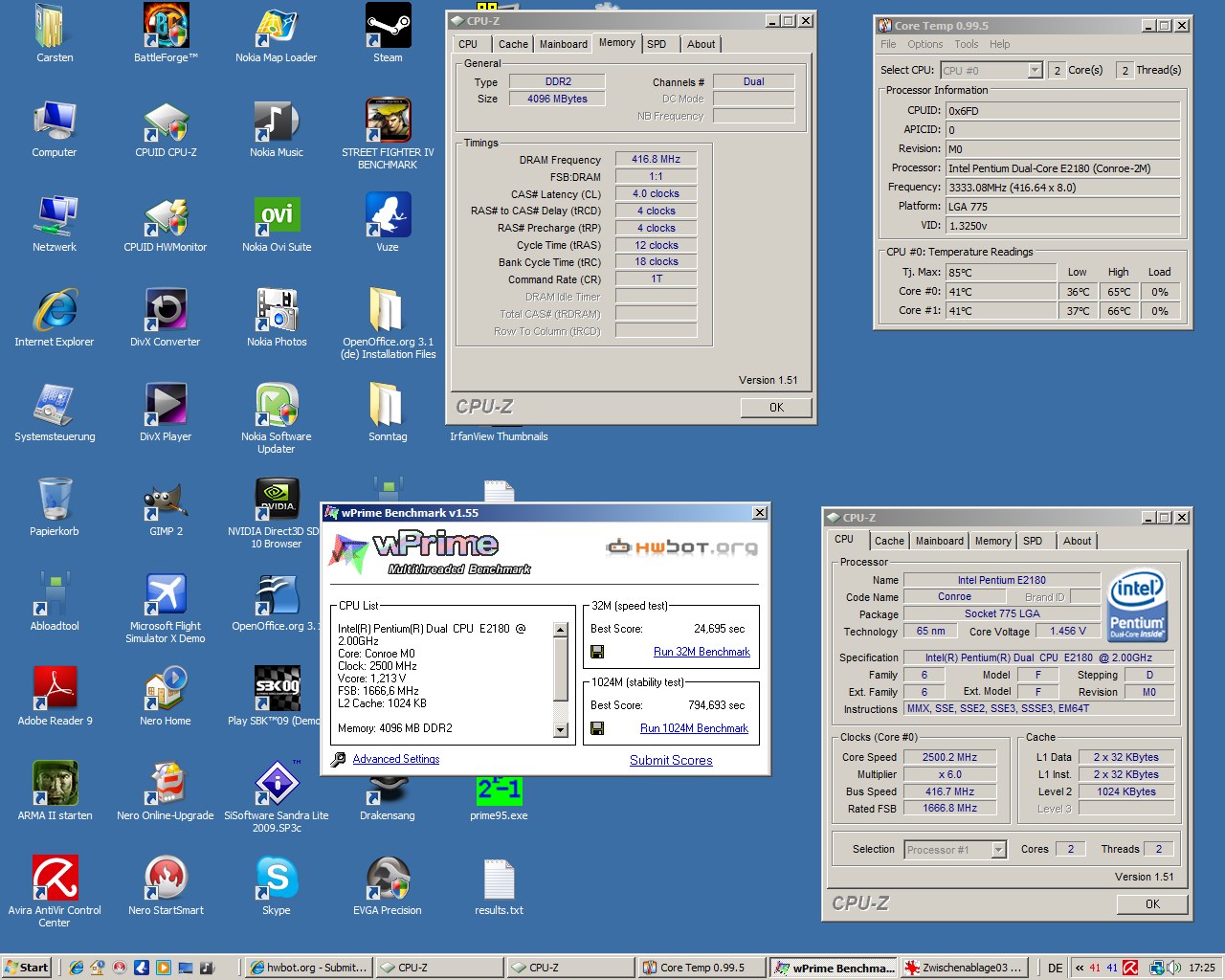
Task: Click Internet Explorer quick launch icon
Action: click(x=76, y=968)
